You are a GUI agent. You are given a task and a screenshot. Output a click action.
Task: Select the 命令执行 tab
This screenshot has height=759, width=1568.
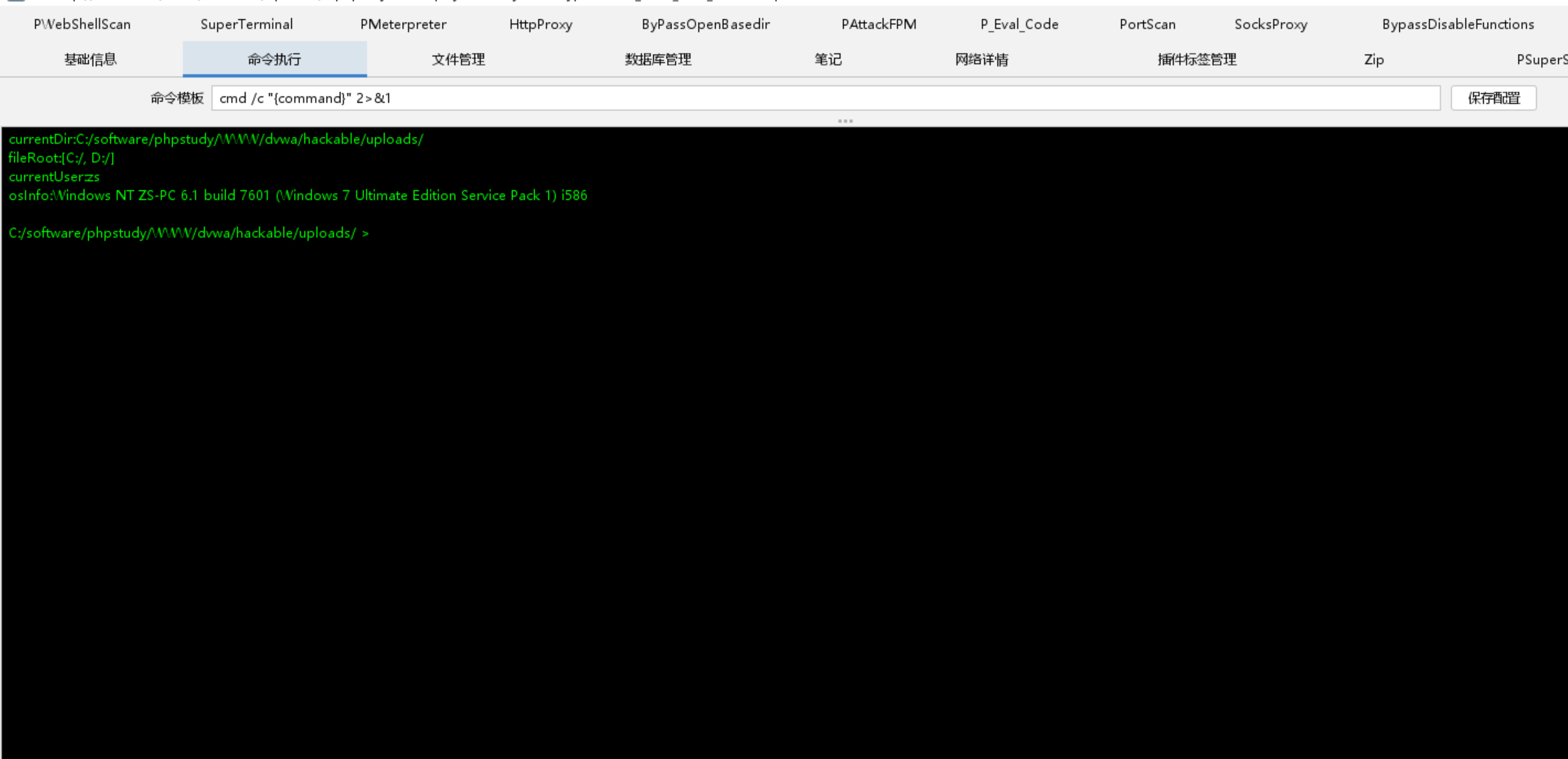tap(275, 59)
